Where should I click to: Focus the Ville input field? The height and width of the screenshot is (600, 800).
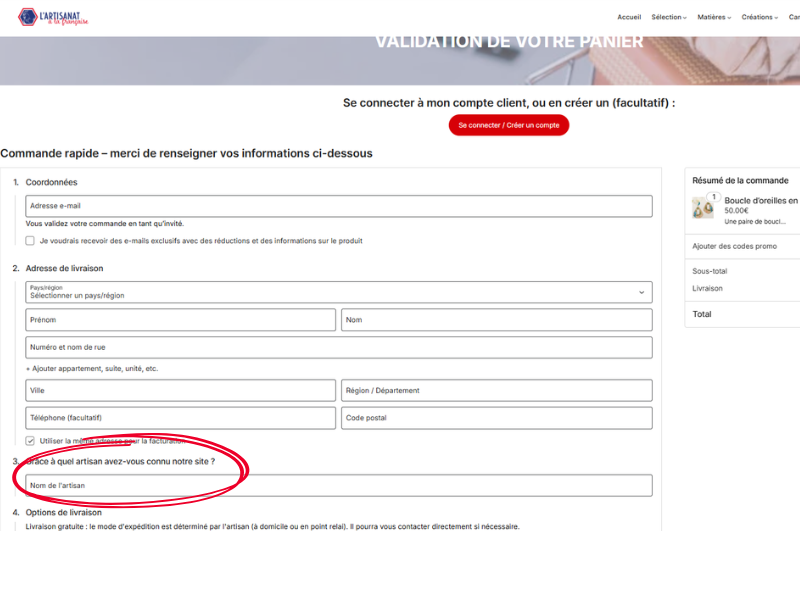click(180, 390)
